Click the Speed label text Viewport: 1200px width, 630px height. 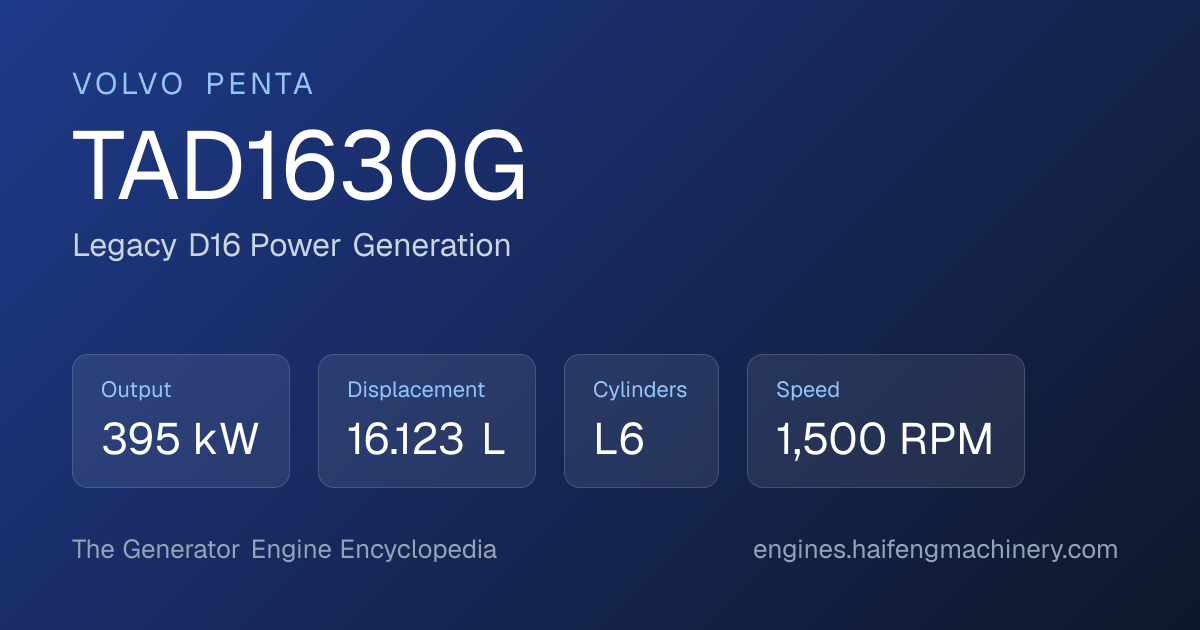pyautogui.click(x=808, y=390)
